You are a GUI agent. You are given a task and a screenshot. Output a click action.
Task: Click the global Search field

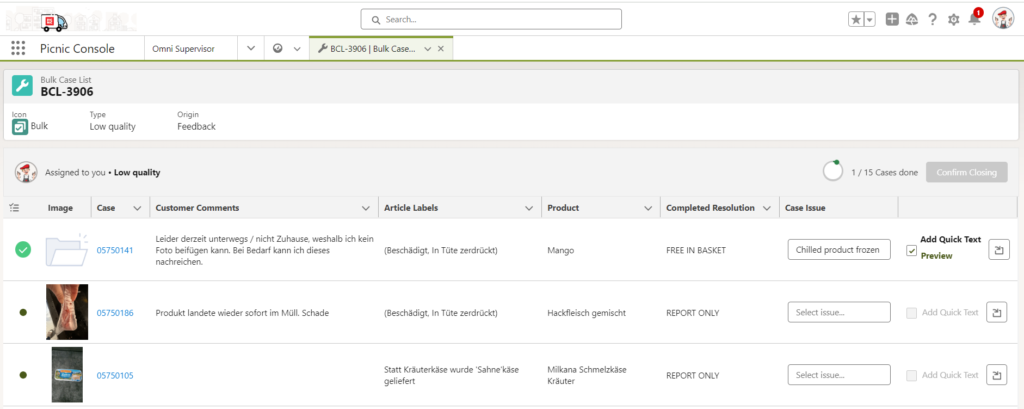tap(490, 19)
